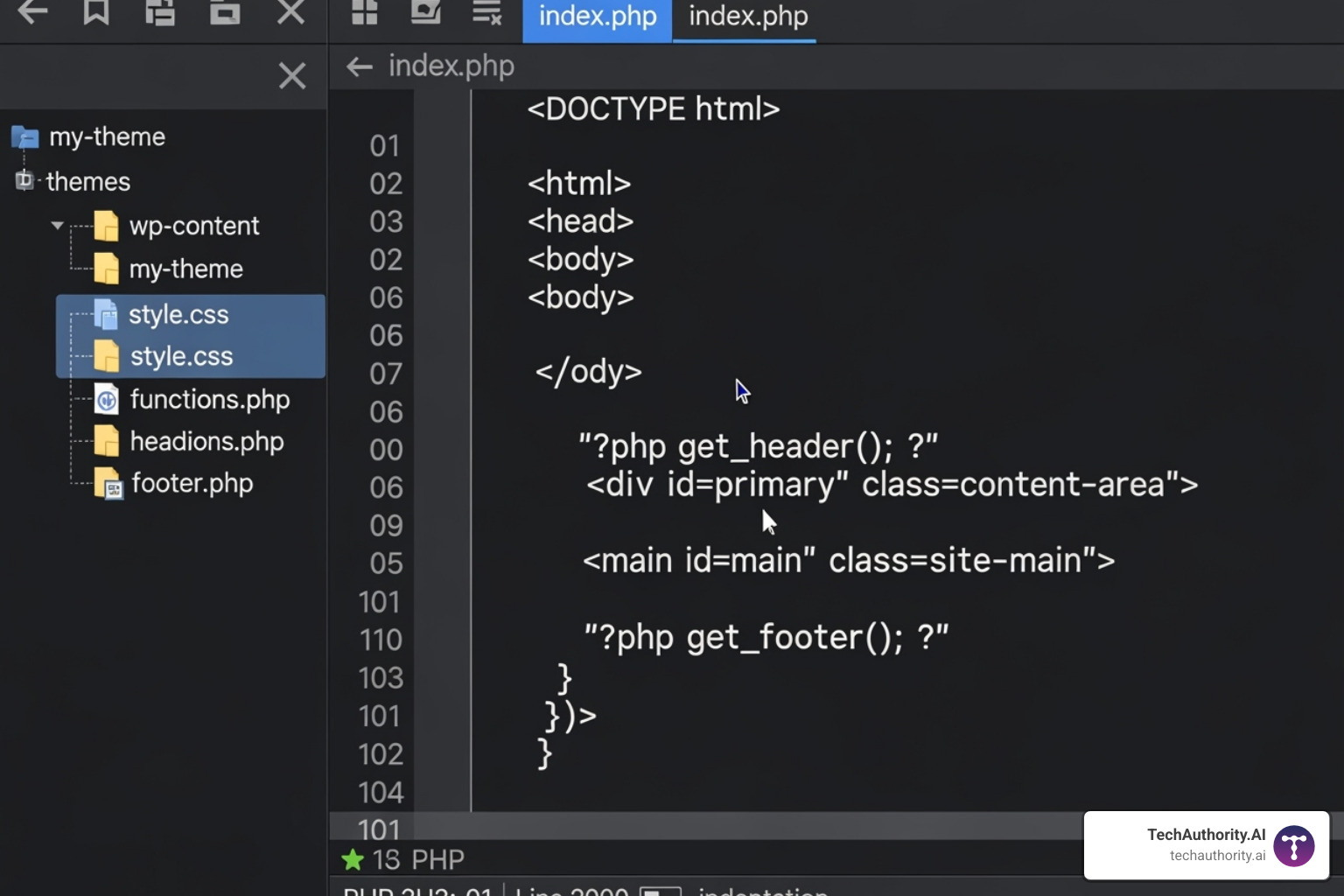
Task: Click line number 110 in the gutter
Action: coord(381,640)
